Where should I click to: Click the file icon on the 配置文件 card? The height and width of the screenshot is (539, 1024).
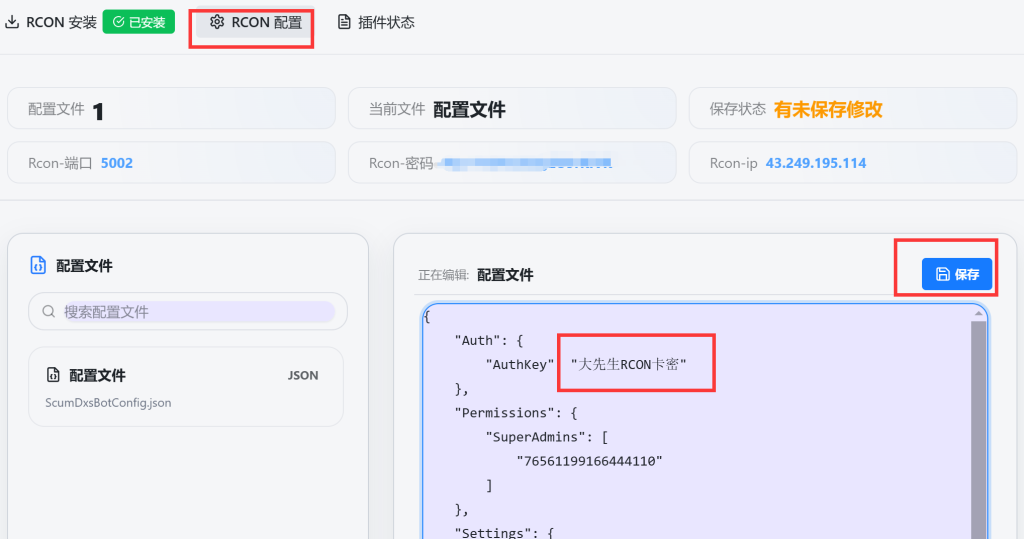pyautogui.click(x=53, y=375)
